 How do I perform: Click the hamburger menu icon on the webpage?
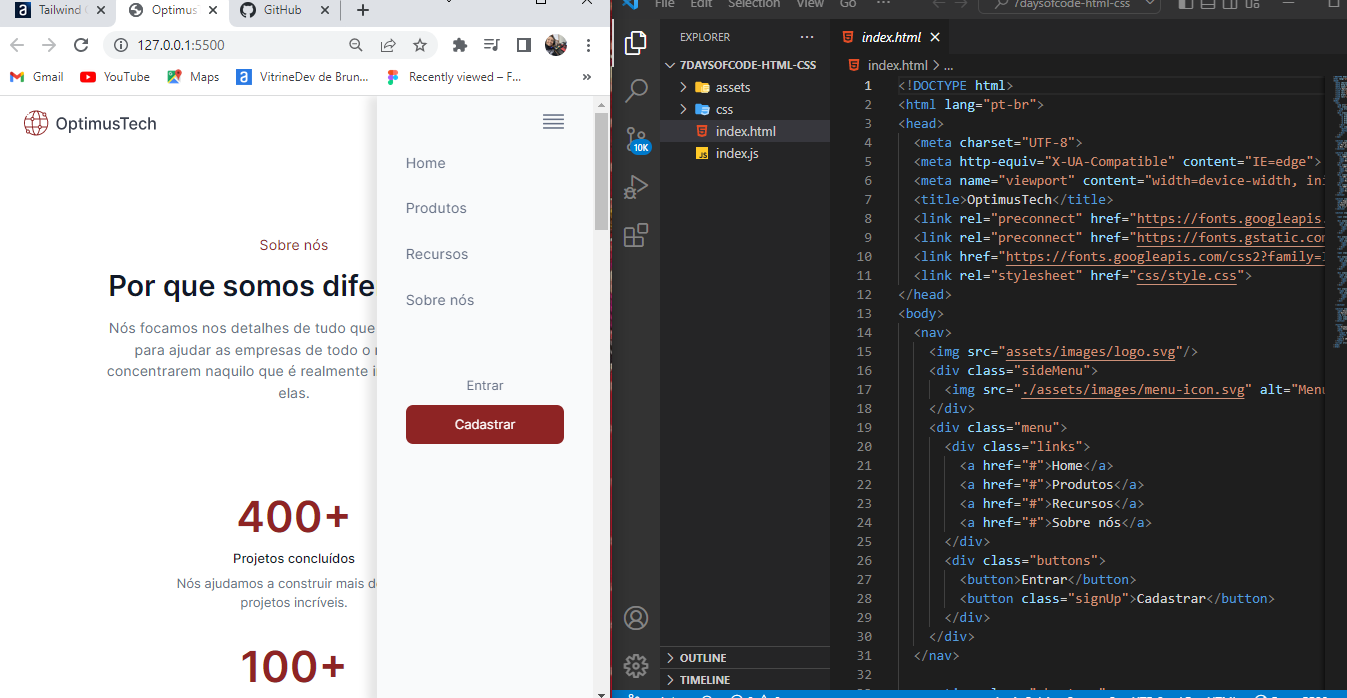click(x=553, y=121)
